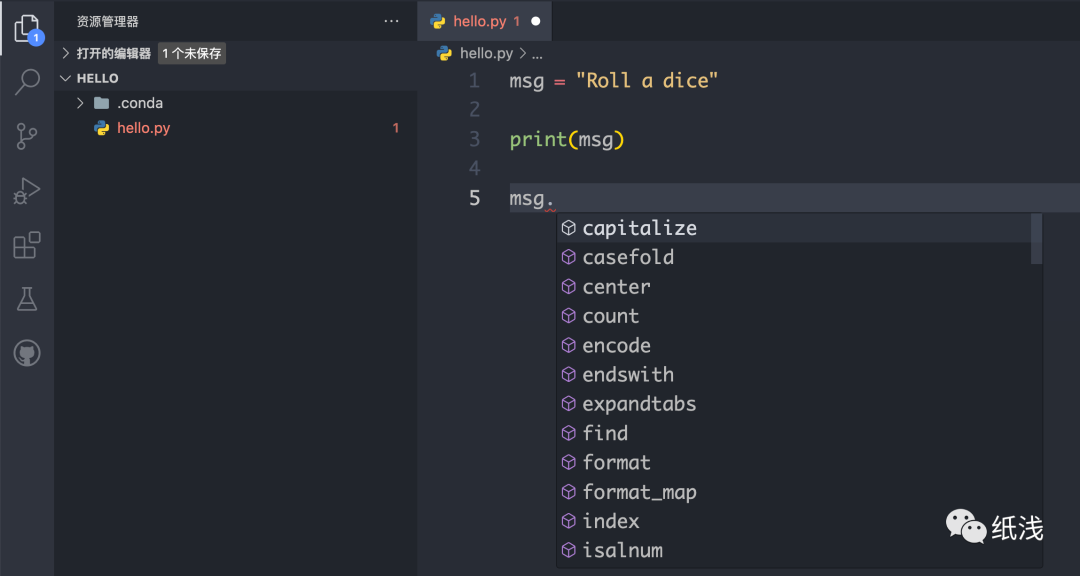The height and width of the screenshot is (576, 1080).
Task: Click the Python icon on the hello.py tab
Action: (x=437, y=20)
